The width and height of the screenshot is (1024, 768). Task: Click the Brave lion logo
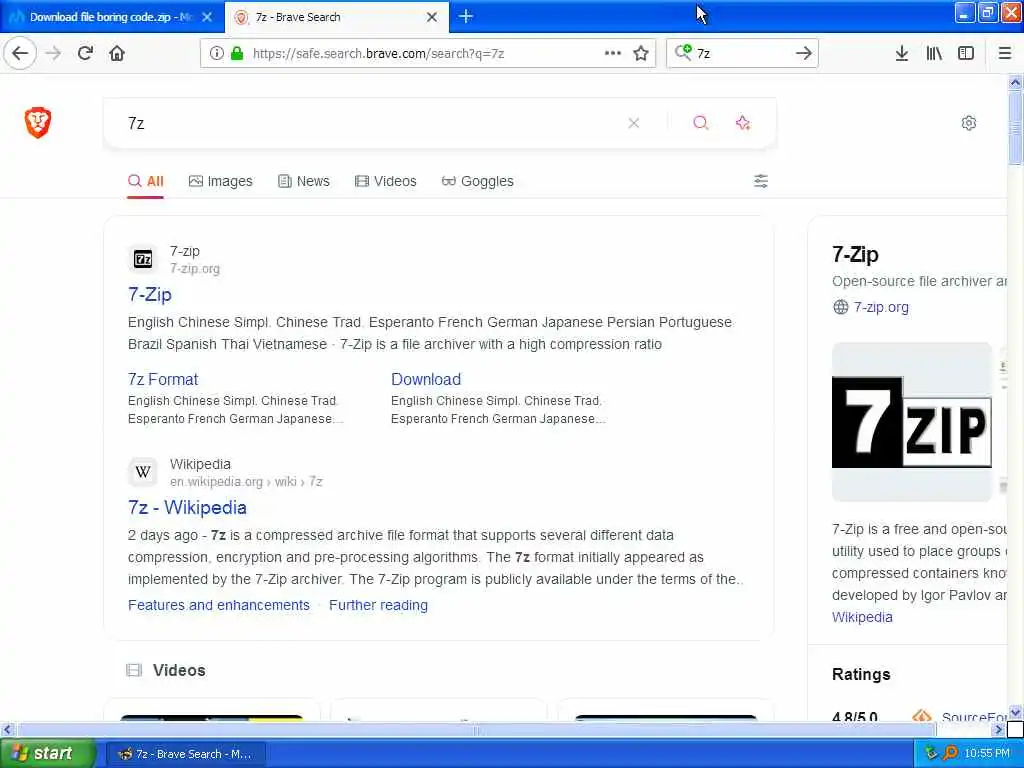pyautogui.click(x=38, y=122)
